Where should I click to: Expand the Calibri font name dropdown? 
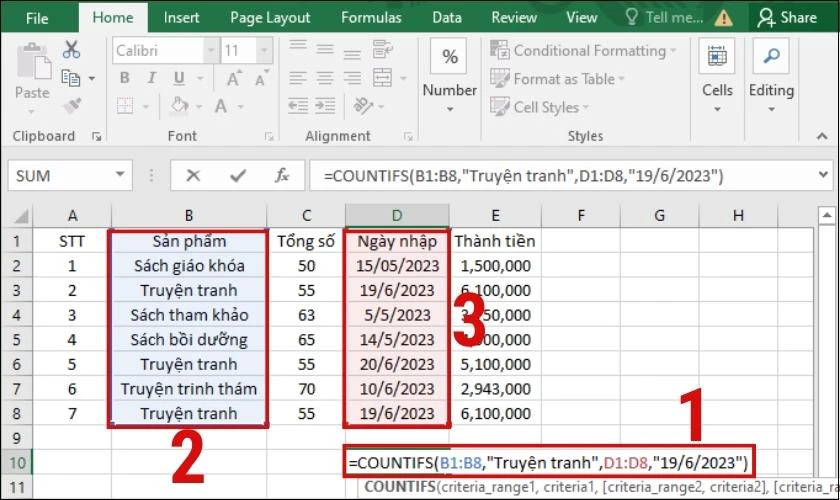212,50
